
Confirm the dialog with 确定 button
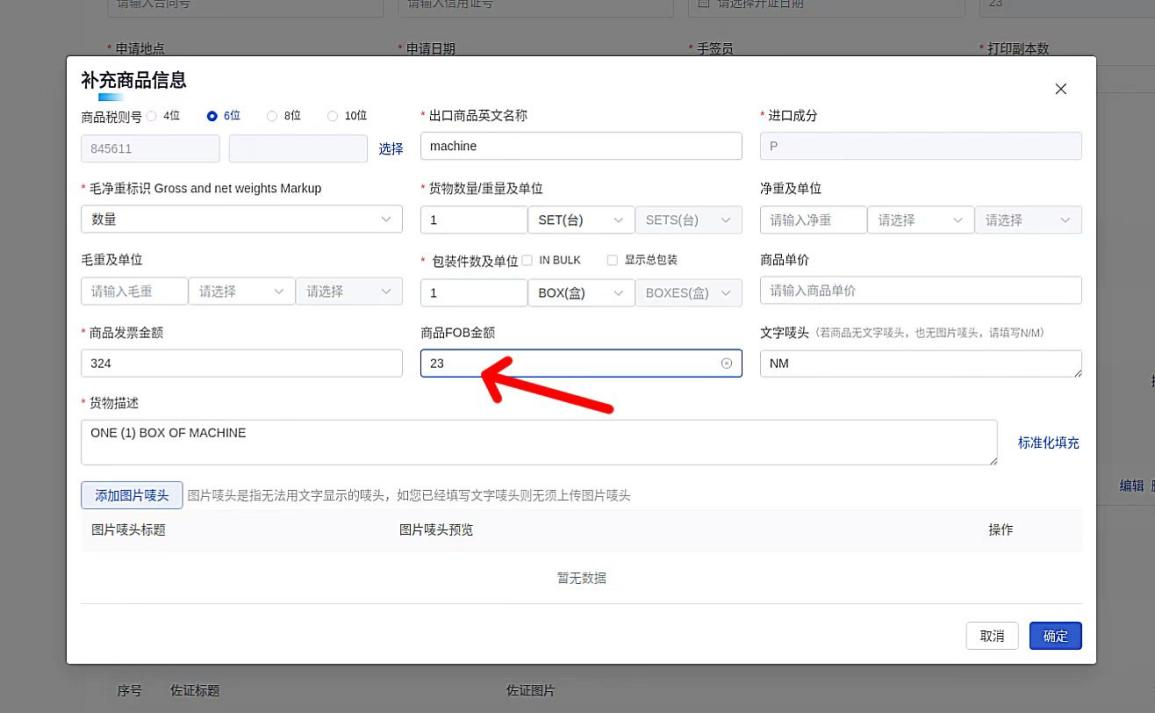coord(1055,636)
